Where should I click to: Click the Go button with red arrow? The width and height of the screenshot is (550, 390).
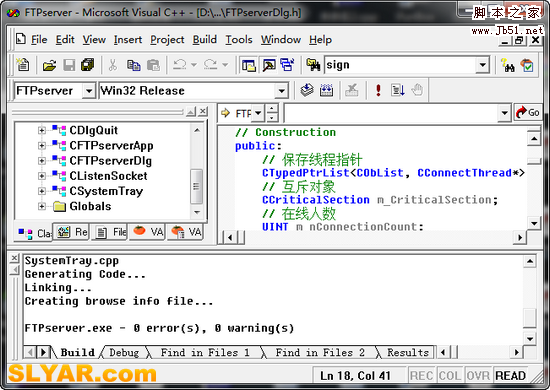(528, 112)
